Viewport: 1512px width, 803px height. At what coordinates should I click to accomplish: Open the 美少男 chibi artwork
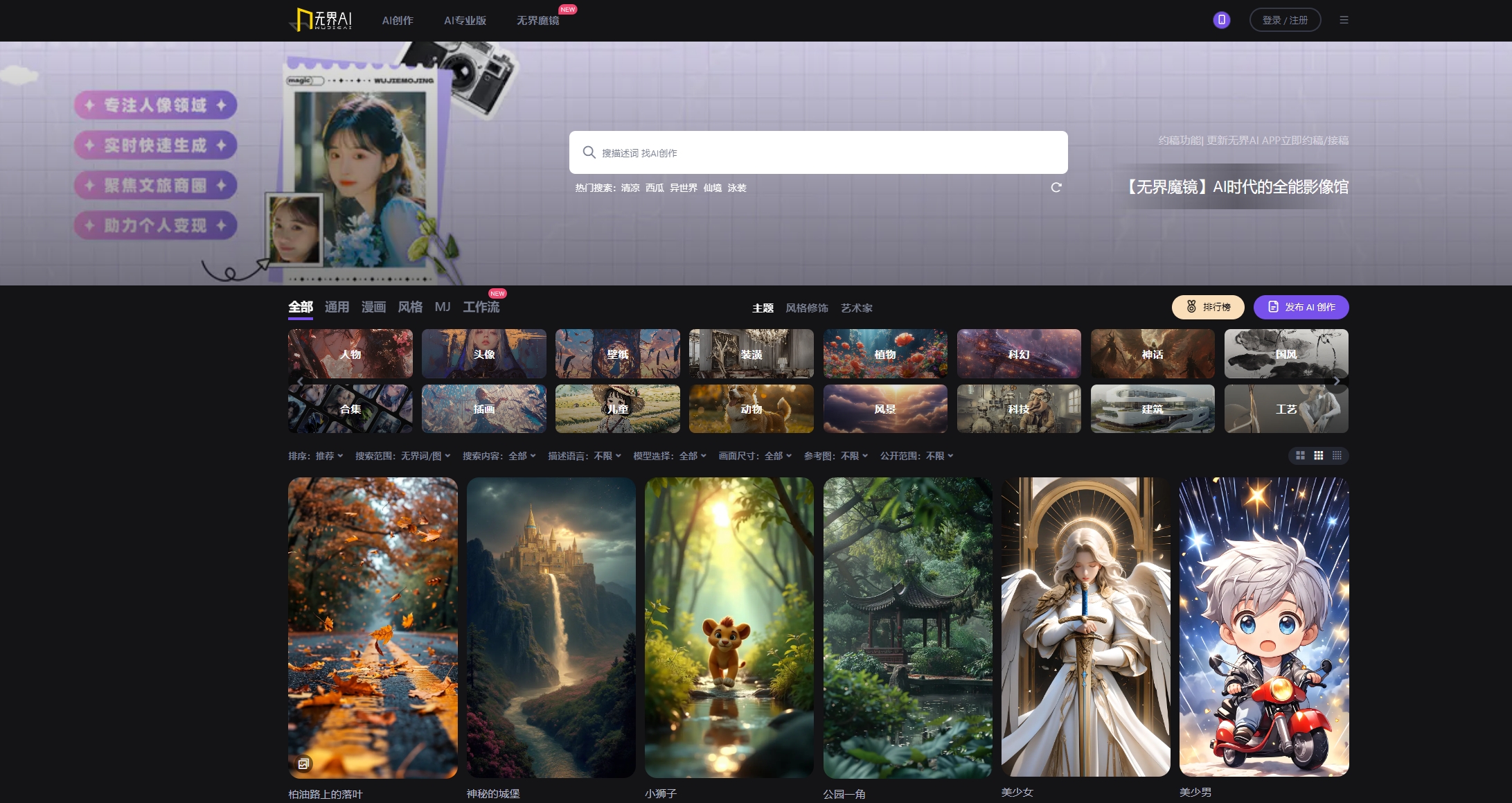click(x=1264, y=626)
